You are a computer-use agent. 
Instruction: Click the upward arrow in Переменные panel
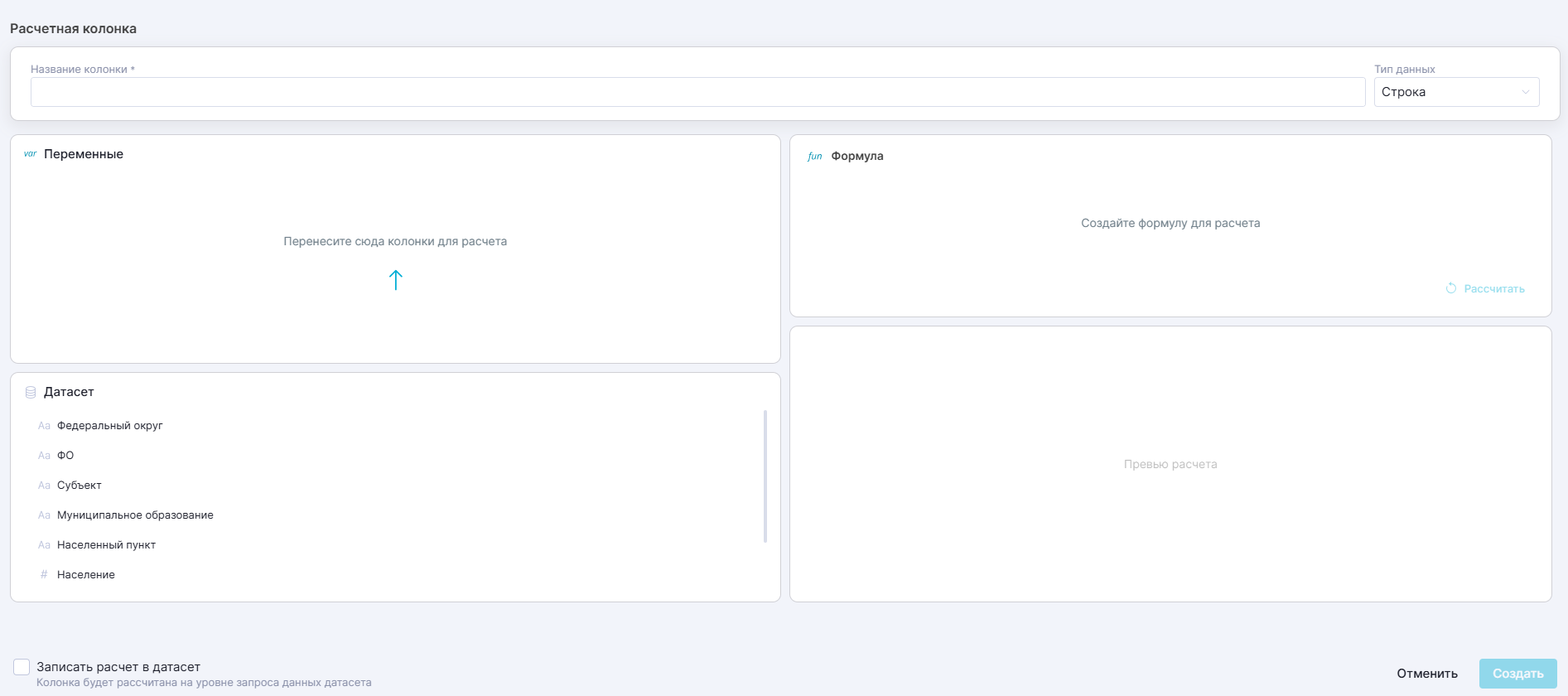coord(396,280)
